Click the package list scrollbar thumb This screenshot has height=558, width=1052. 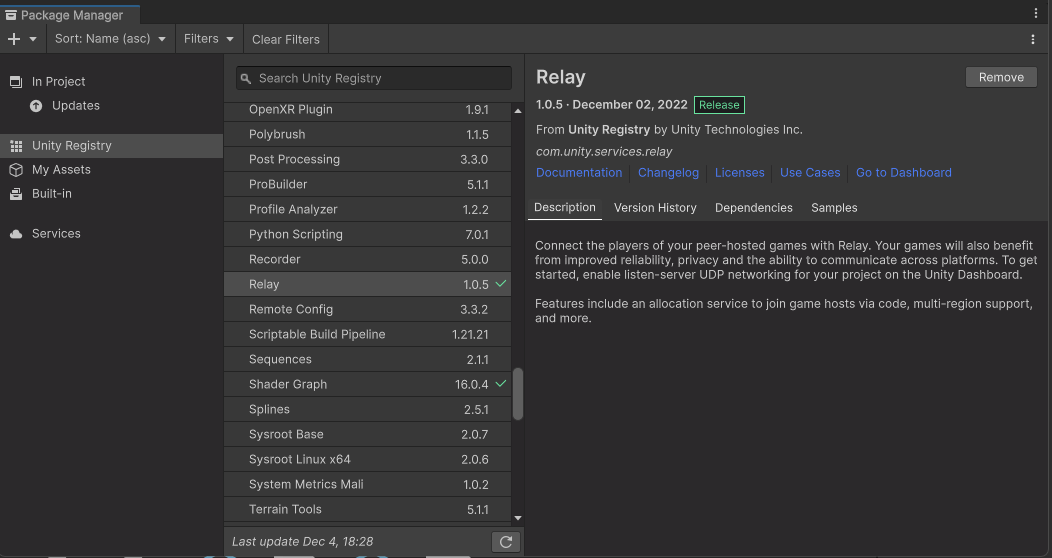(x=518, y=394)
